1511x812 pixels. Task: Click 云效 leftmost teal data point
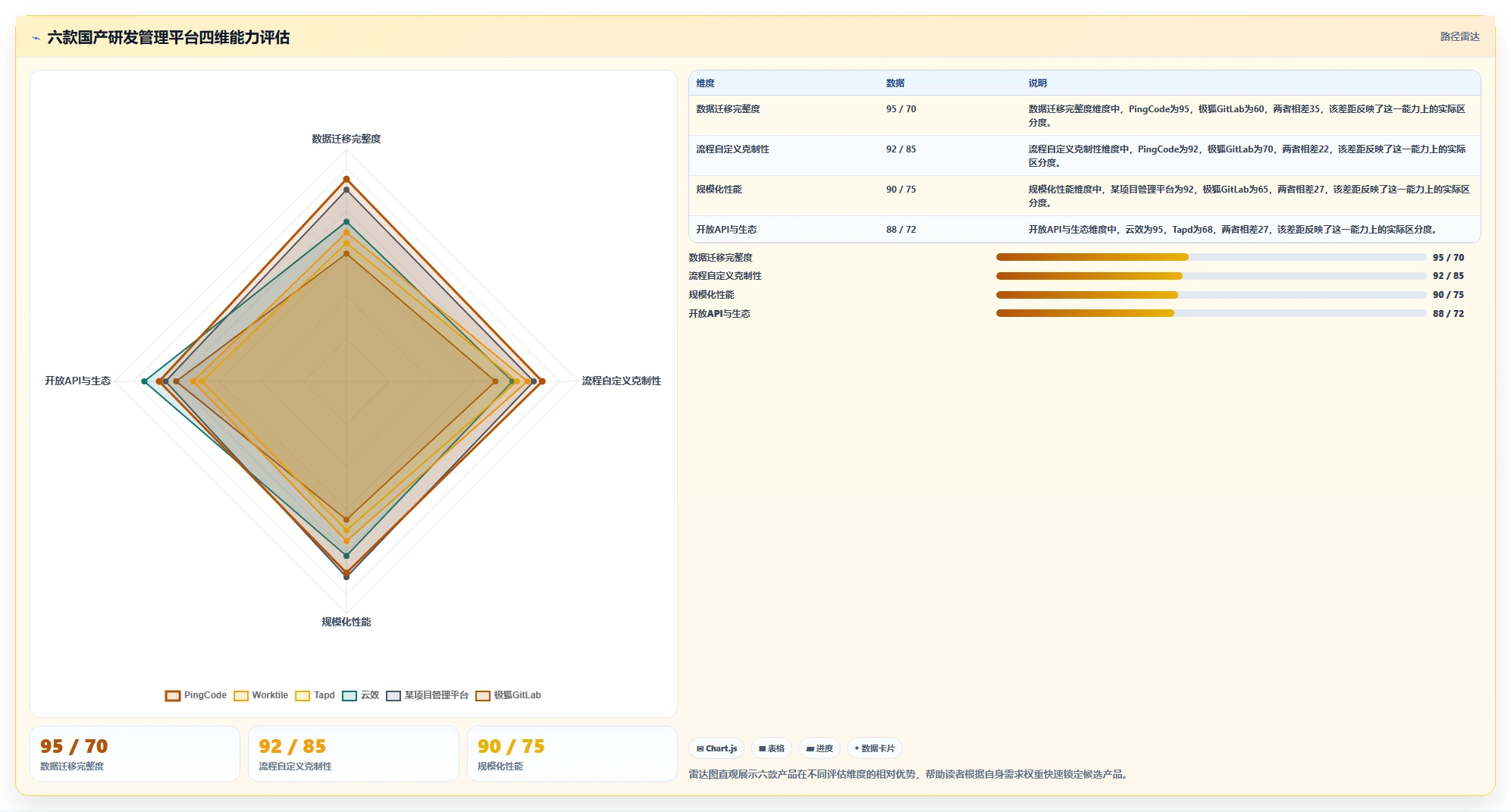coord(144,381)
